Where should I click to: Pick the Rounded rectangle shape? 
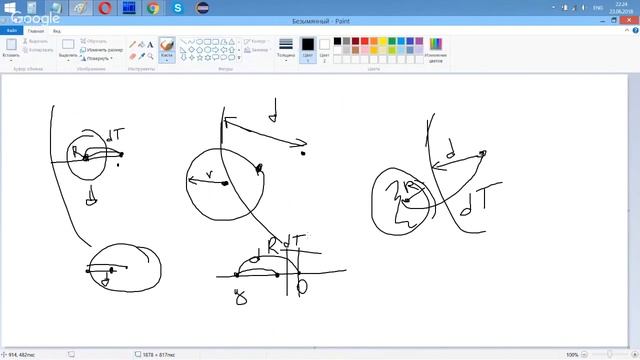point(216,42)
